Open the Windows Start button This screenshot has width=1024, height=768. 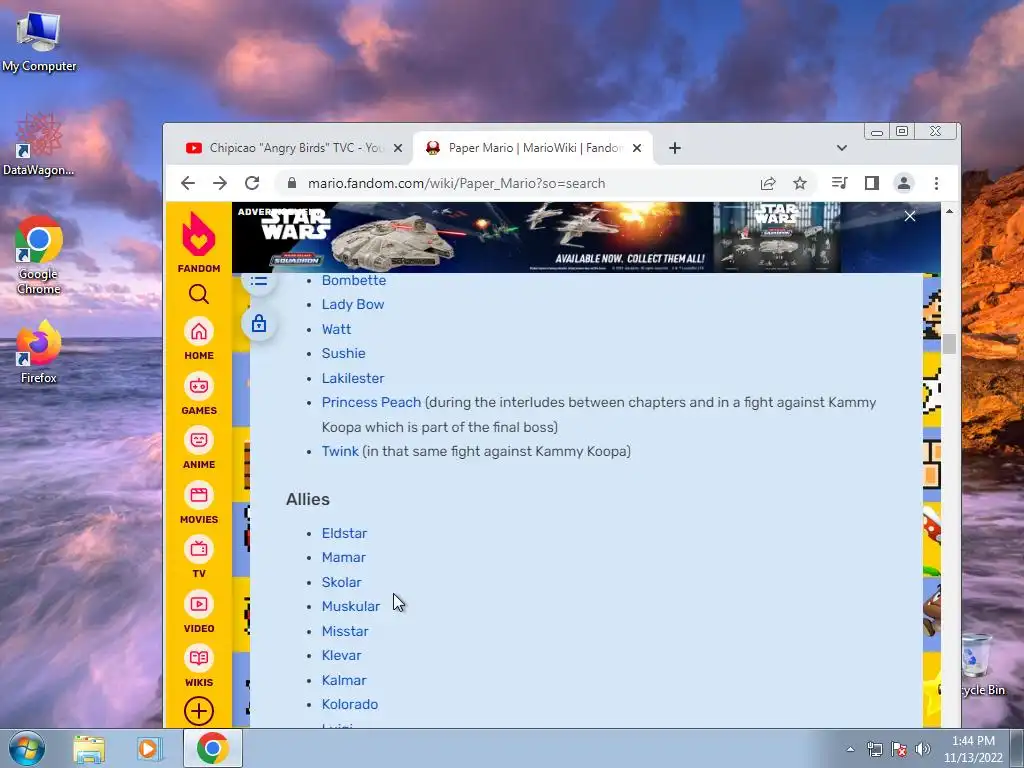(x=26, y=748)
